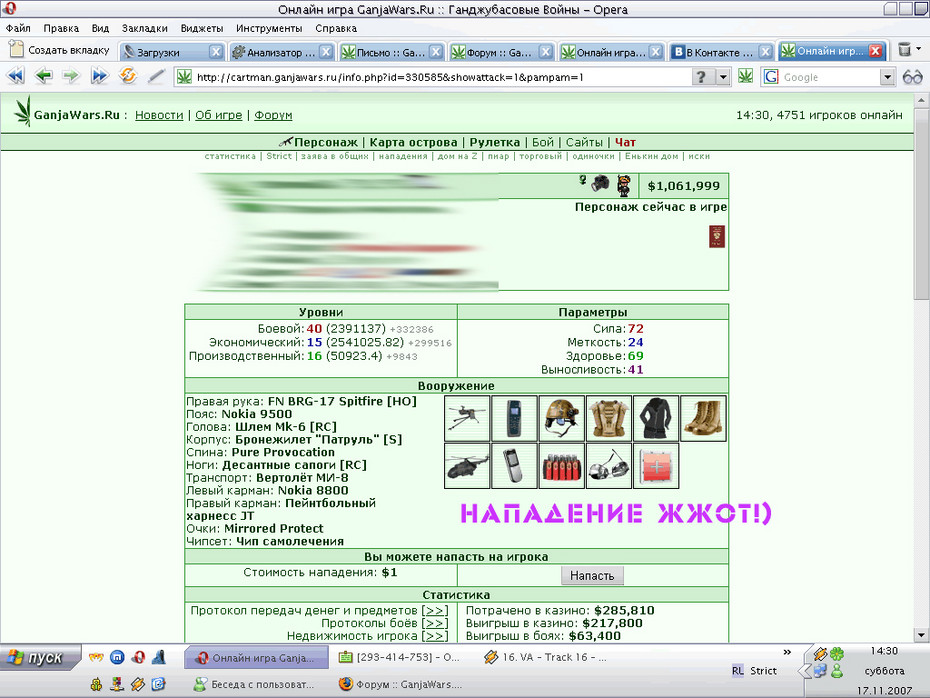Click the glasses view icon next to the search box
This screenshot has height=698, width=930.
point(912,77)
